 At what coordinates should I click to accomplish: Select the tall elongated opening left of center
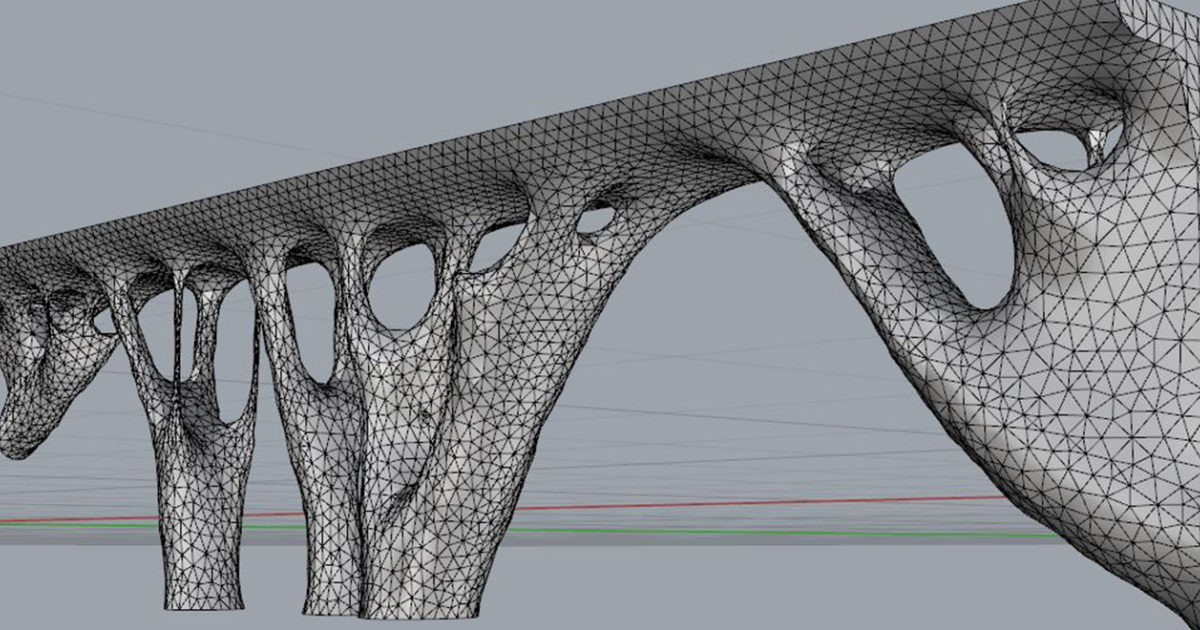(x=310, y=320)
